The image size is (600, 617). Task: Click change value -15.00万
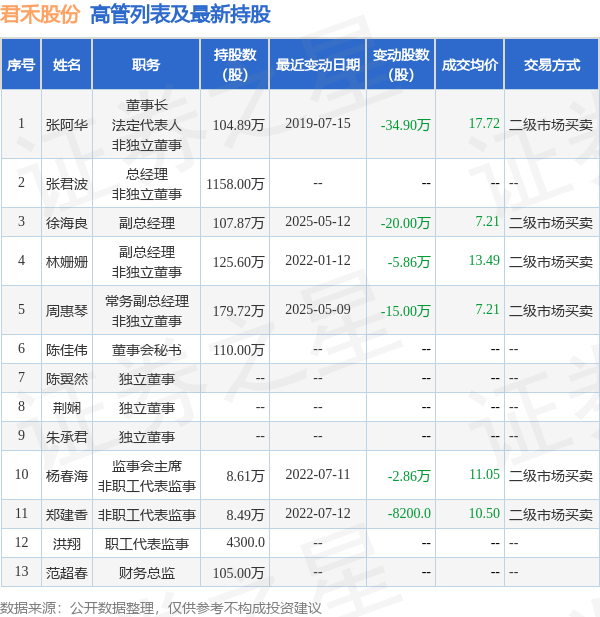405,311
